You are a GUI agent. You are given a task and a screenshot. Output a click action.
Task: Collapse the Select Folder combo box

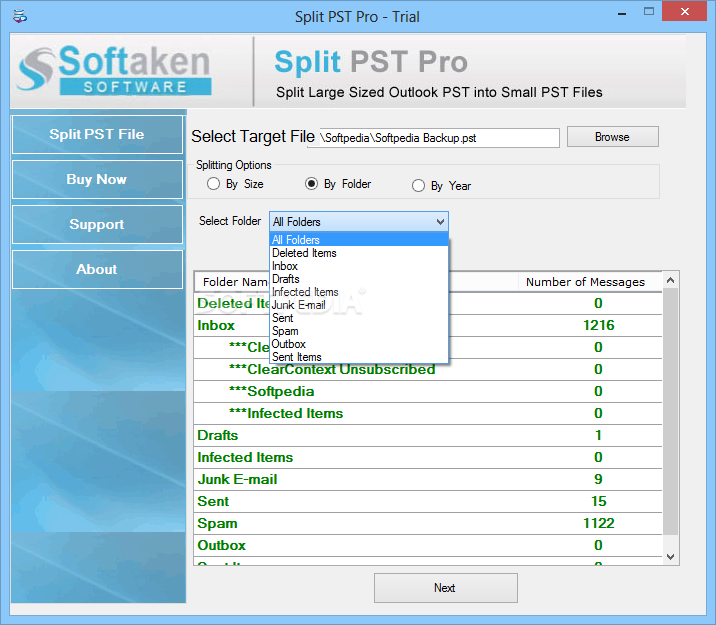[x=440, y=222]
